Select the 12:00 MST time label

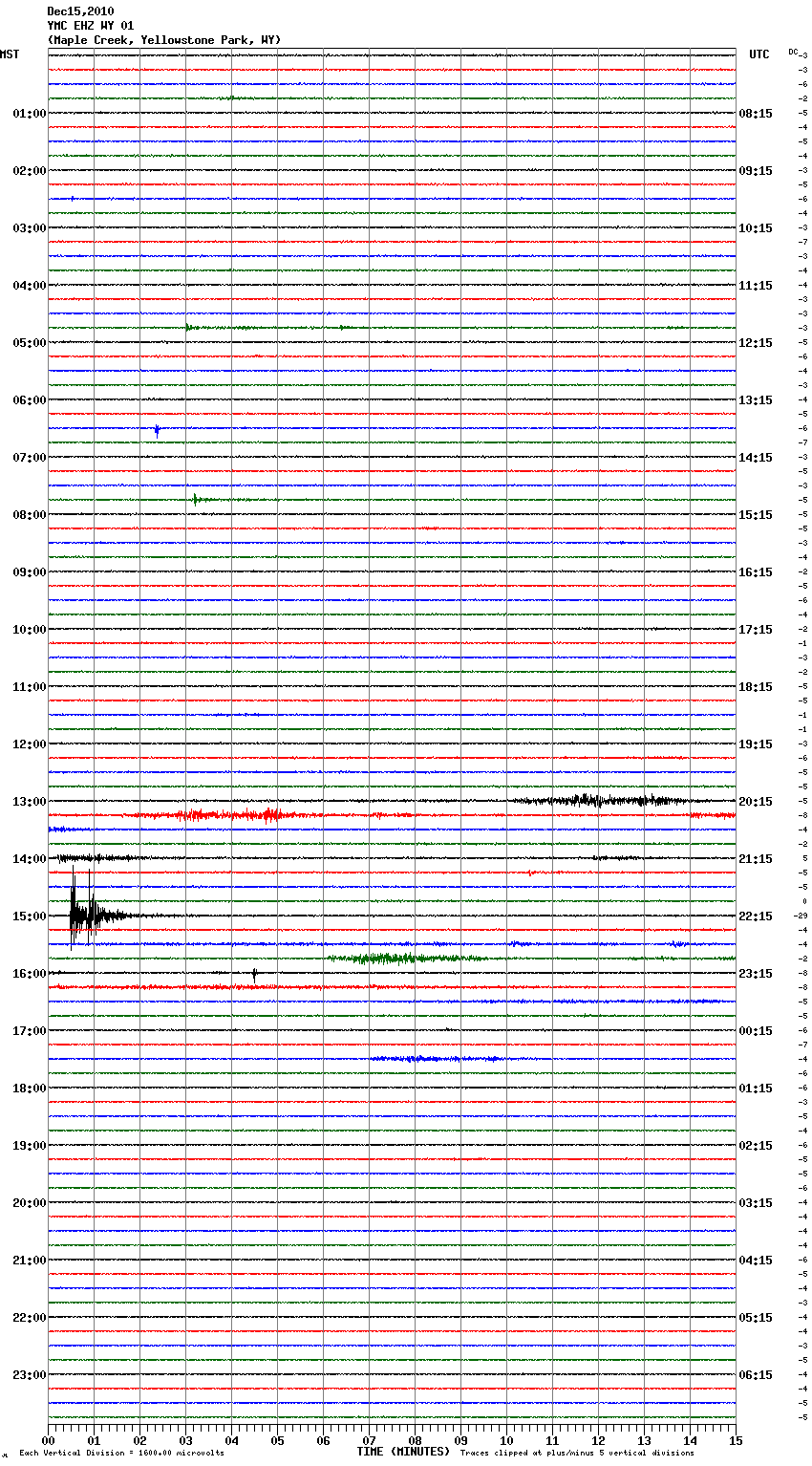[30, 744]
